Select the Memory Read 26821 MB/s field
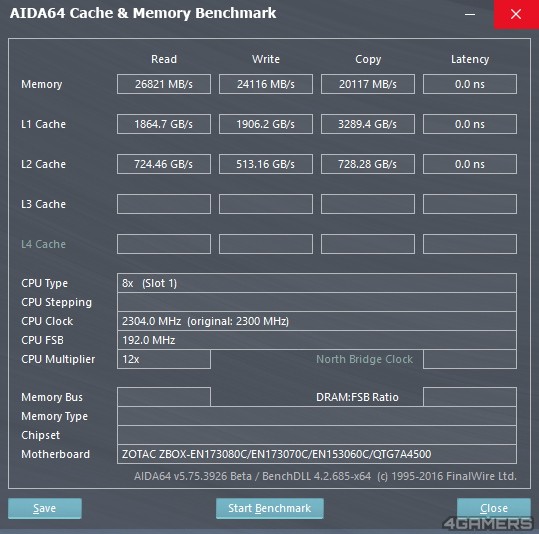Viewport: 539px width, 534px height. click(x=164, y=84)
